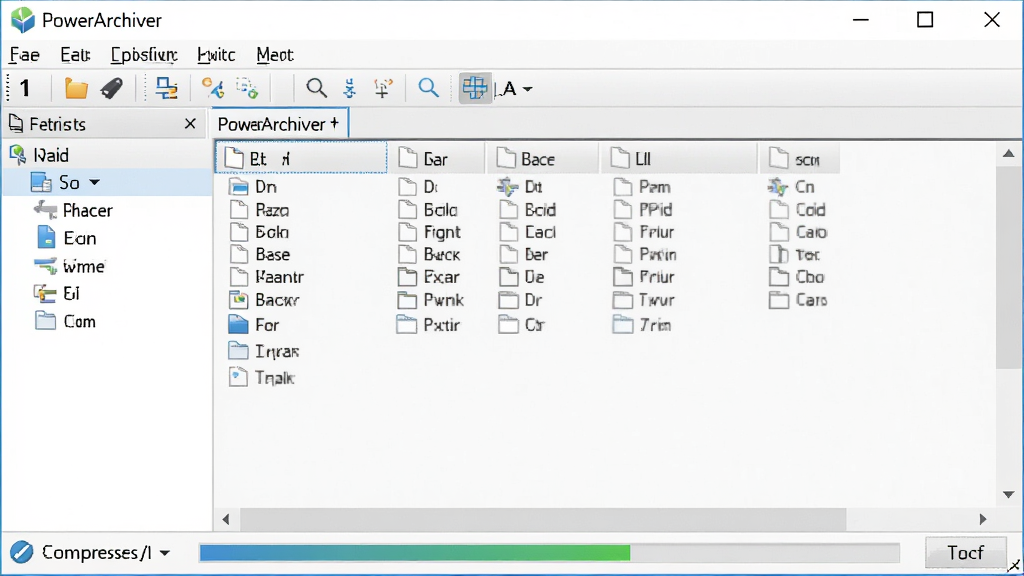Click the blue Eon document icon
Viewport: 1024px width, 576px height.
coord(46,237)
